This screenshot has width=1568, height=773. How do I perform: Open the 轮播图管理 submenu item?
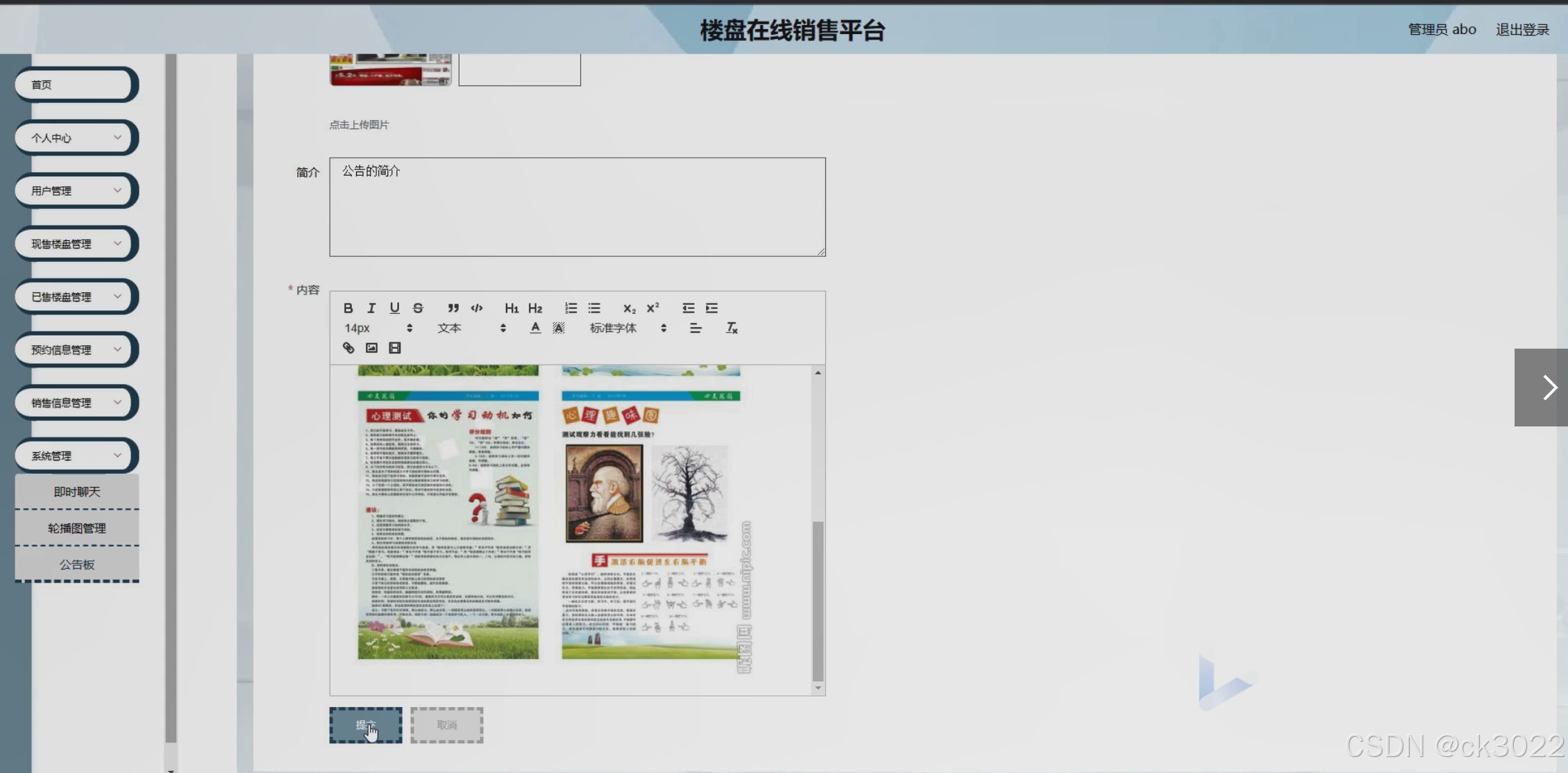[x=77, y=528]
